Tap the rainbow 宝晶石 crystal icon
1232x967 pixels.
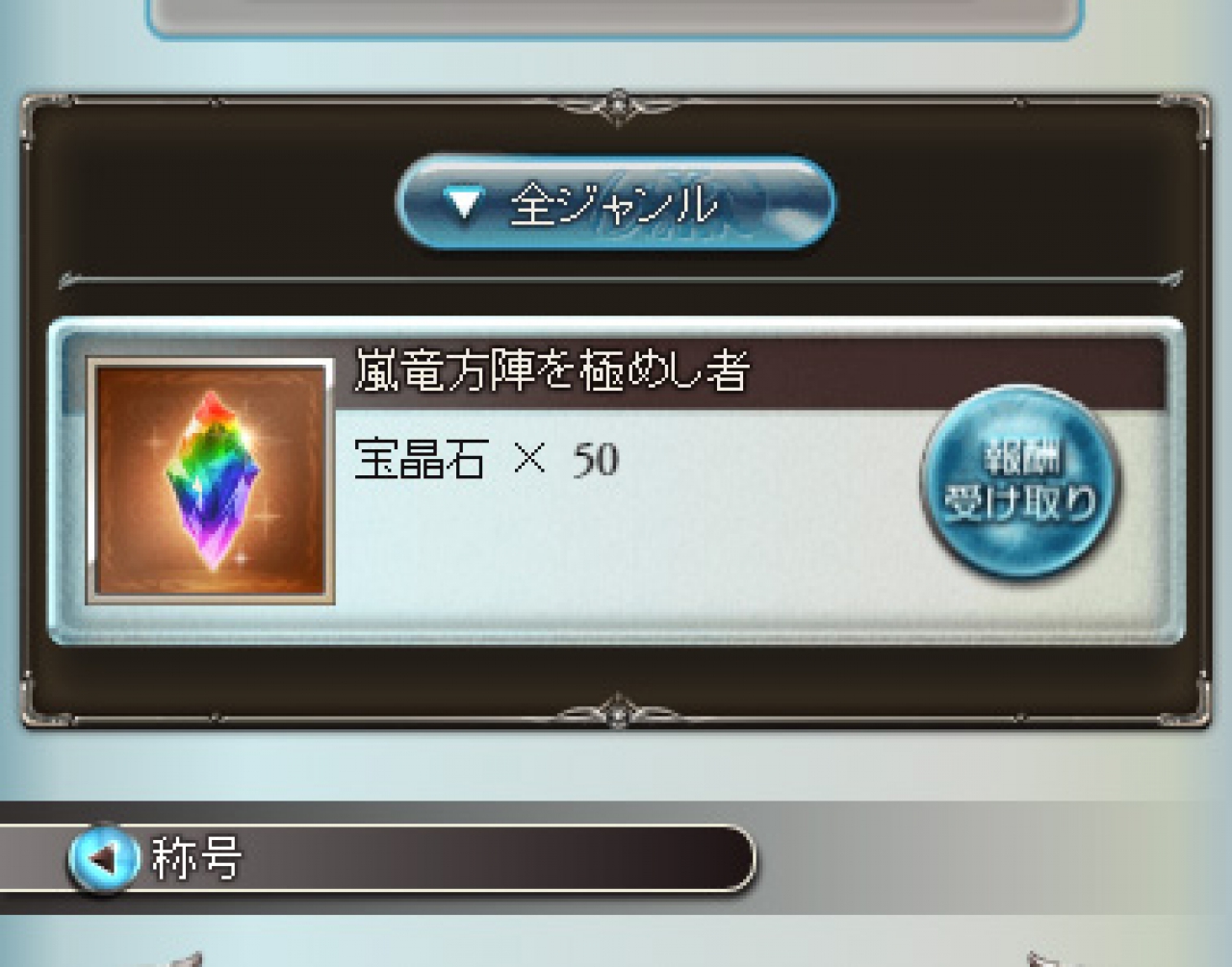click(x=211, y=479)
